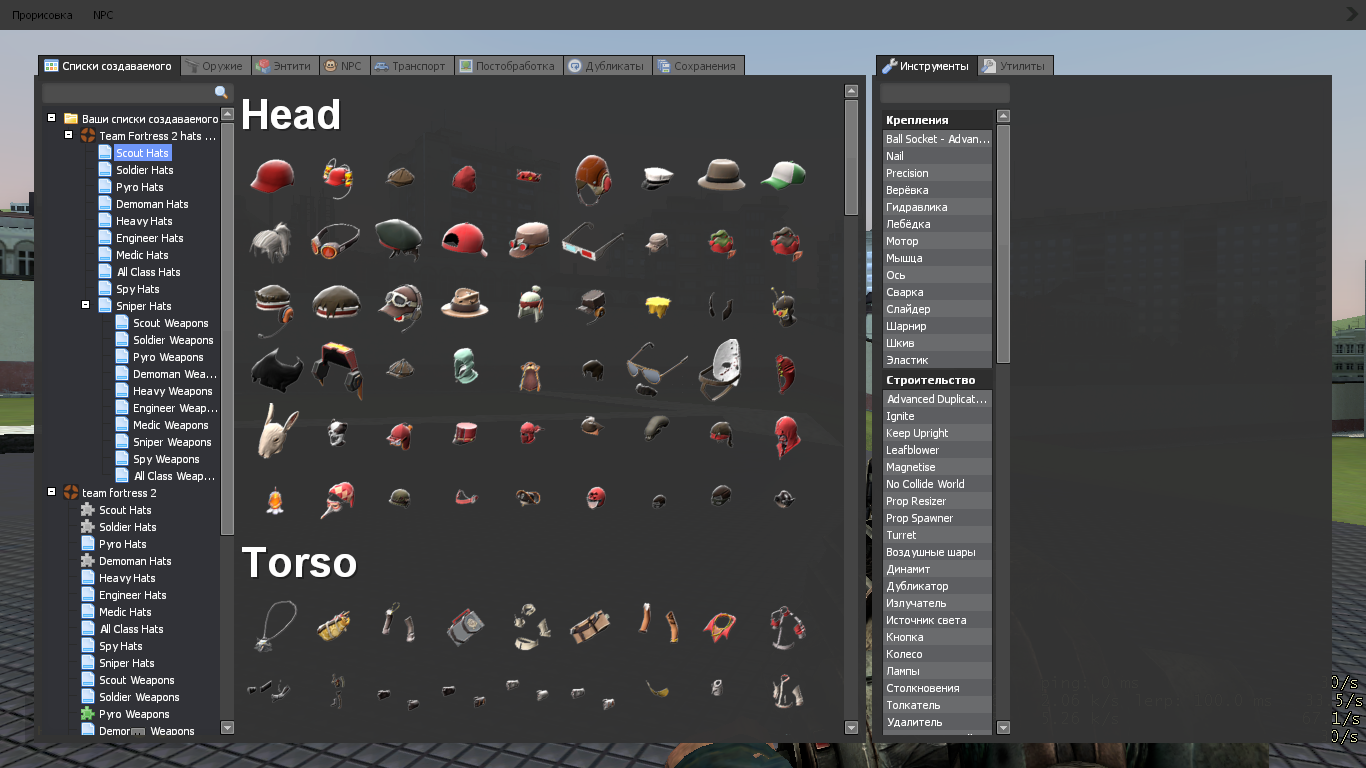Select the red hooded skull mask

[x=786, y=436]
